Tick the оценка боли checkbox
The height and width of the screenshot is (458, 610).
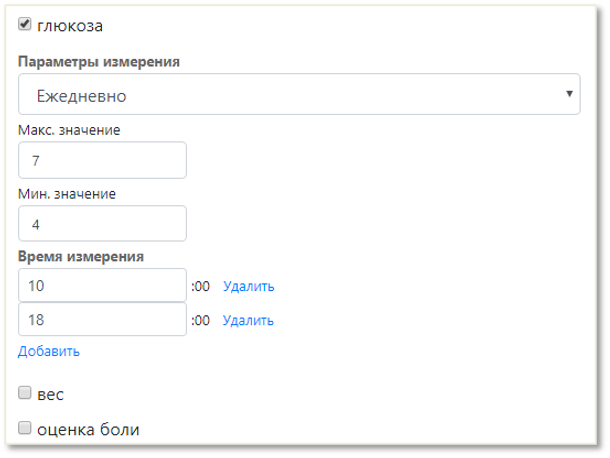[25, 429]
